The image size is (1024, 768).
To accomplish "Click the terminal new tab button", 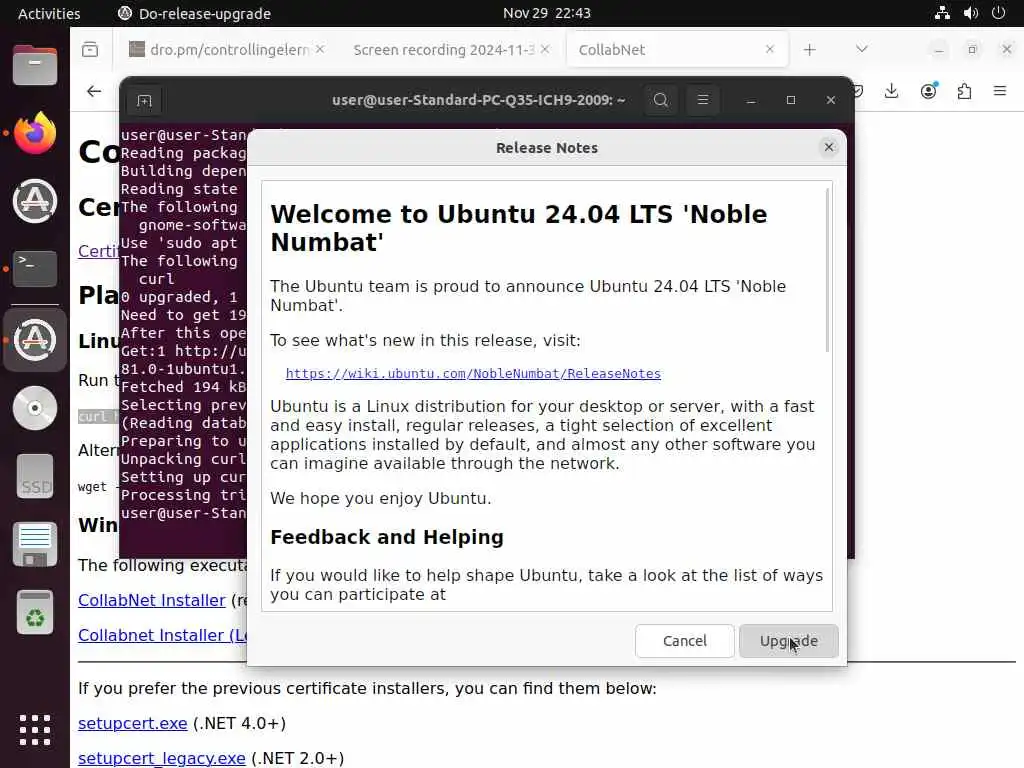I will (x=144, y=101).
